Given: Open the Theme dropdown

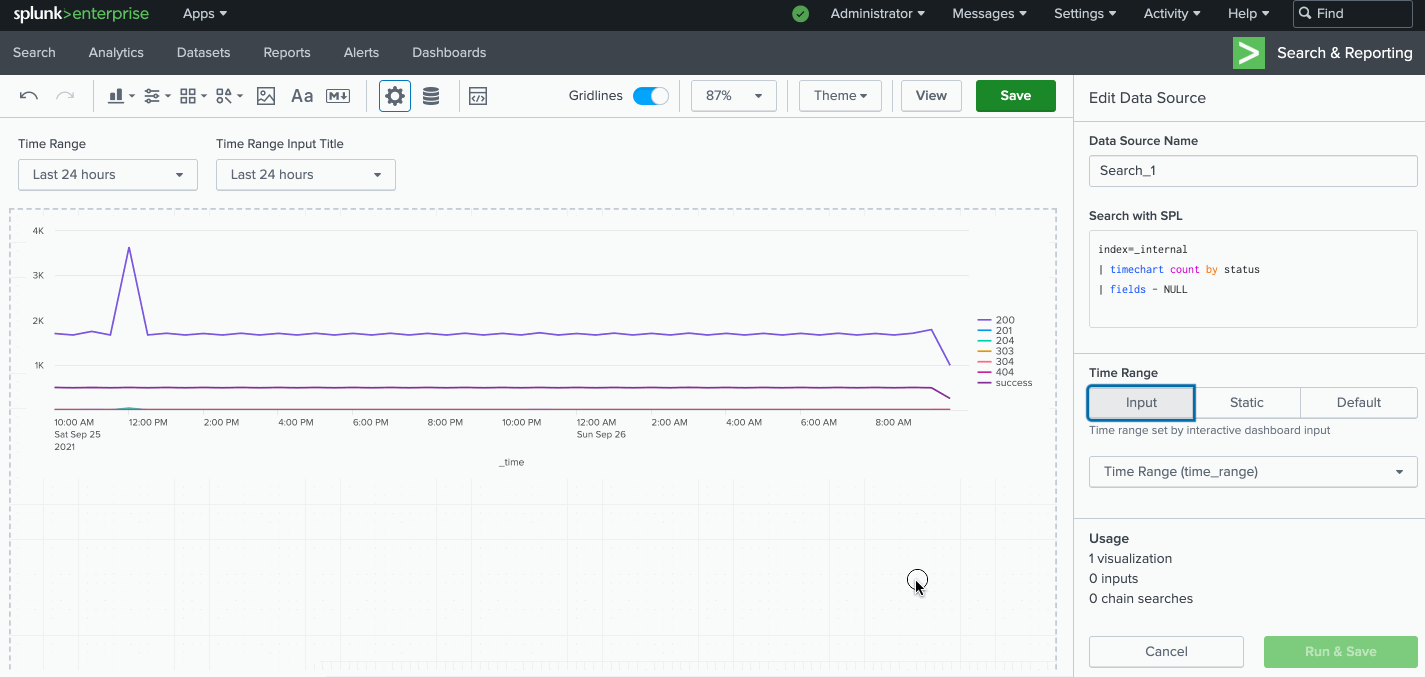Looking at the screenshot, I should point(840,96).
